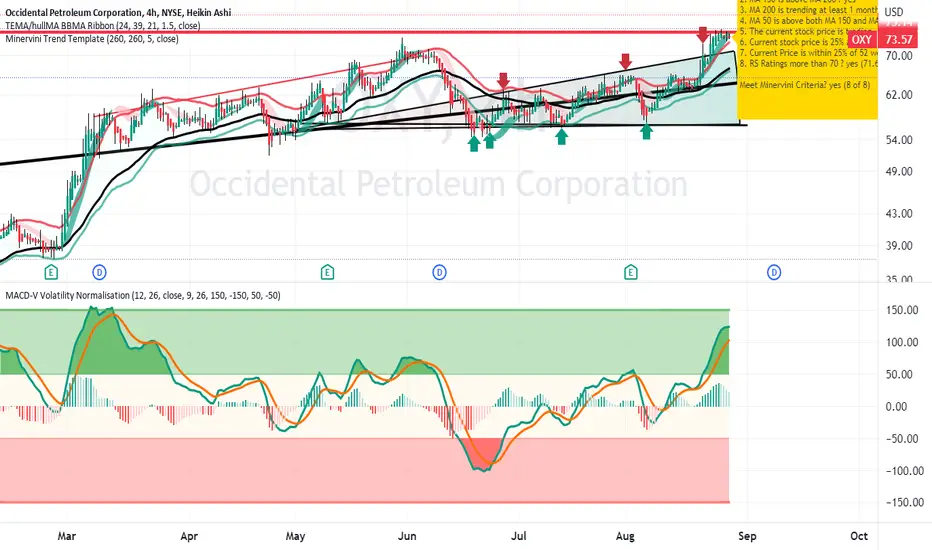The width and height of the screenshot is (932, 550).
Task: Click the 100.00 MACD axis label
Action: 901,342
